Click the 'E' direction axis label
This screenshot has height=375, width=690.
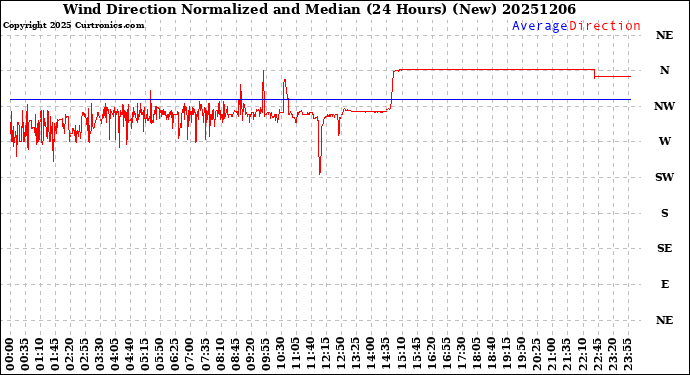[x=665, y=284]
